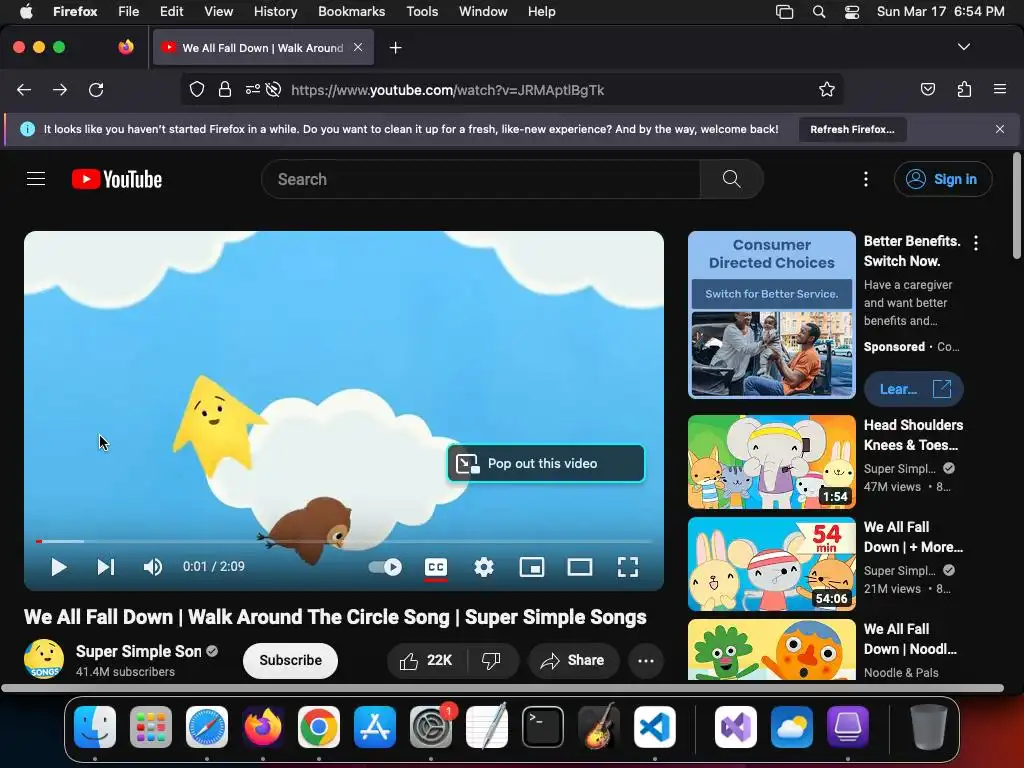1024x768 pixels.
Task: Open Head Shoulders Knees & Toes thumbnail
Action: coord(772,462)
